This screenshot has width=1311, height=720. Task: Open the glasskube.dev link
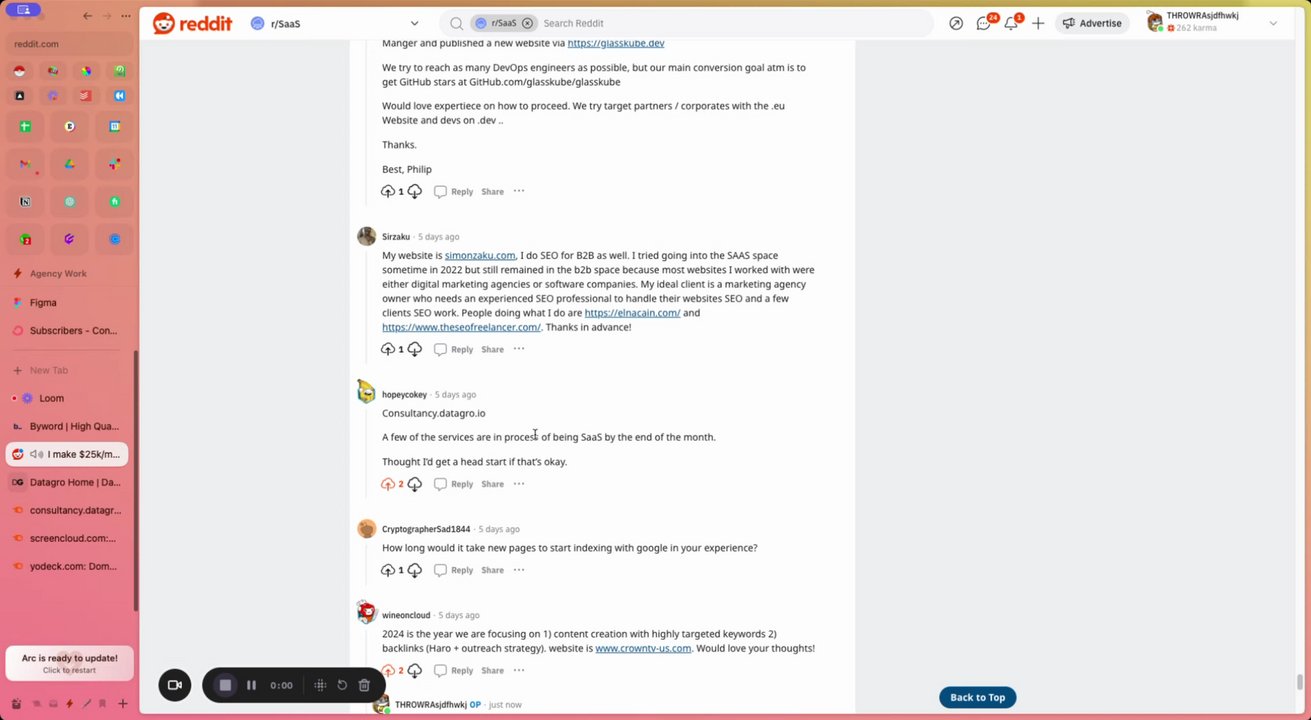pyautogui.click(x=615, y=43)
